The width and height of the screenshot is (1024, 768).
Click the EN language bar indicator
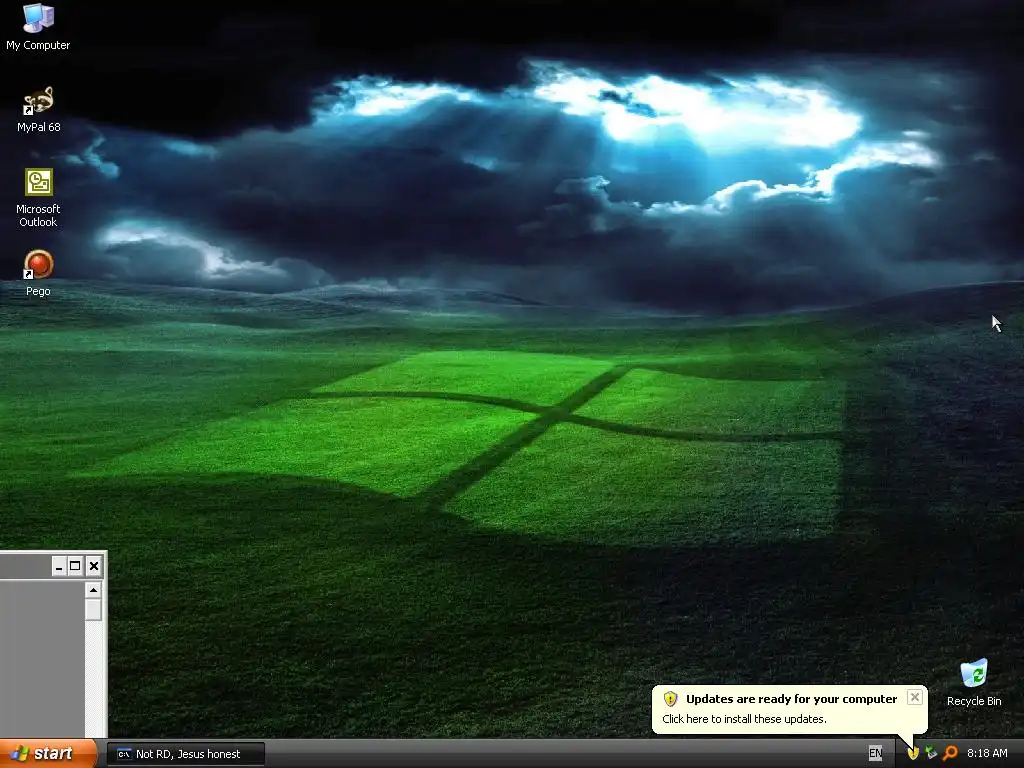coord(875,754)
